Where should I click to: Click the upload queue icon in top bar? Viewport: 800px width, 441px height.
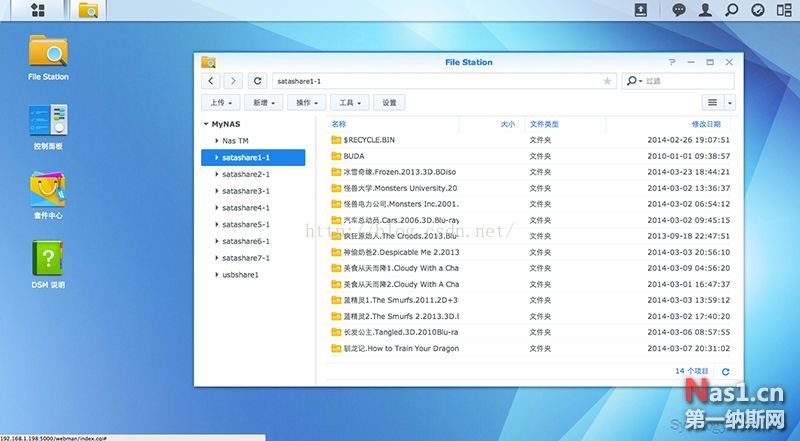click(x=641, y=10)
